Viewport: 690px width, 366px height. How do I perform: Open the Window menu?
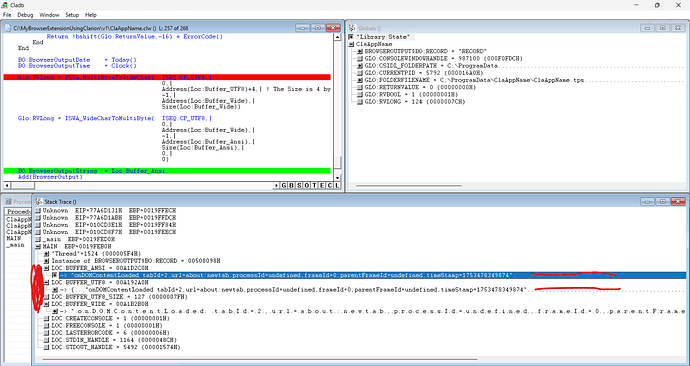pos(49,15)
